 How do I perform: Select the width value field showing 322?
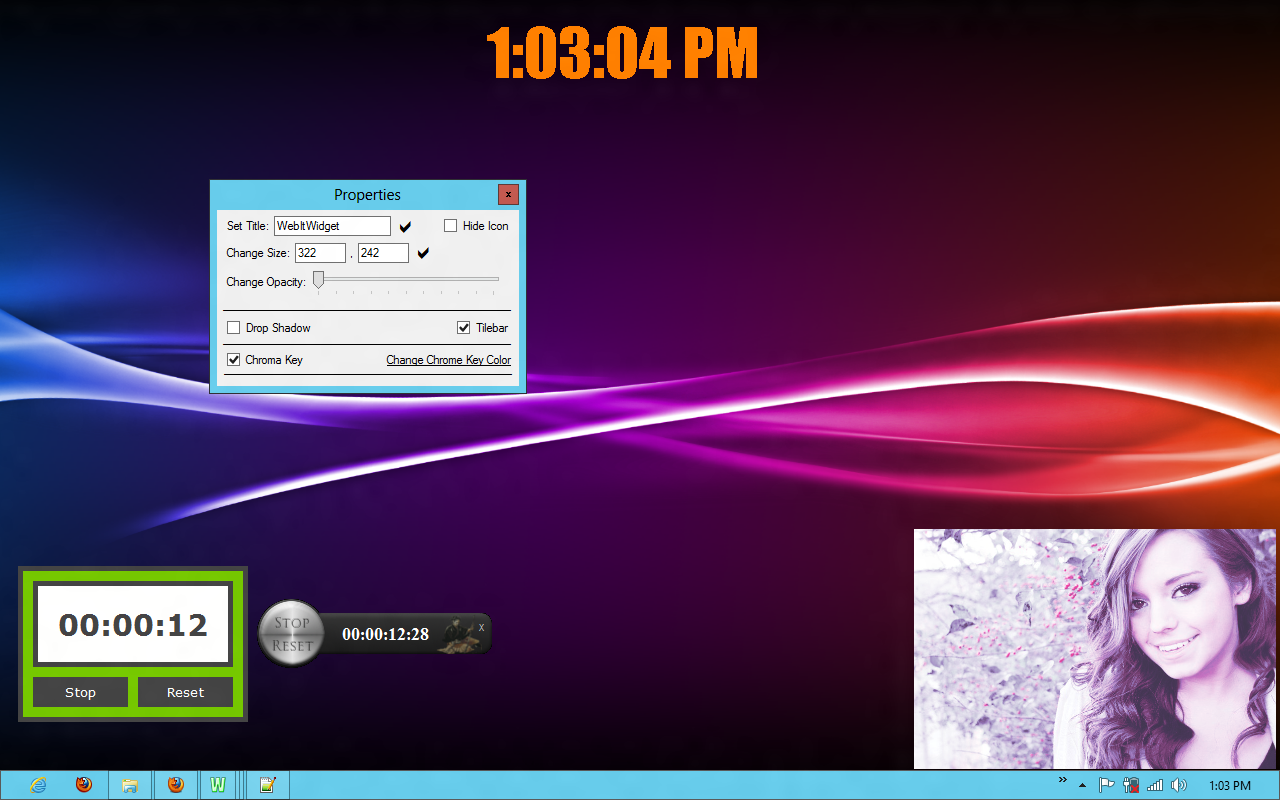point(320,252)
